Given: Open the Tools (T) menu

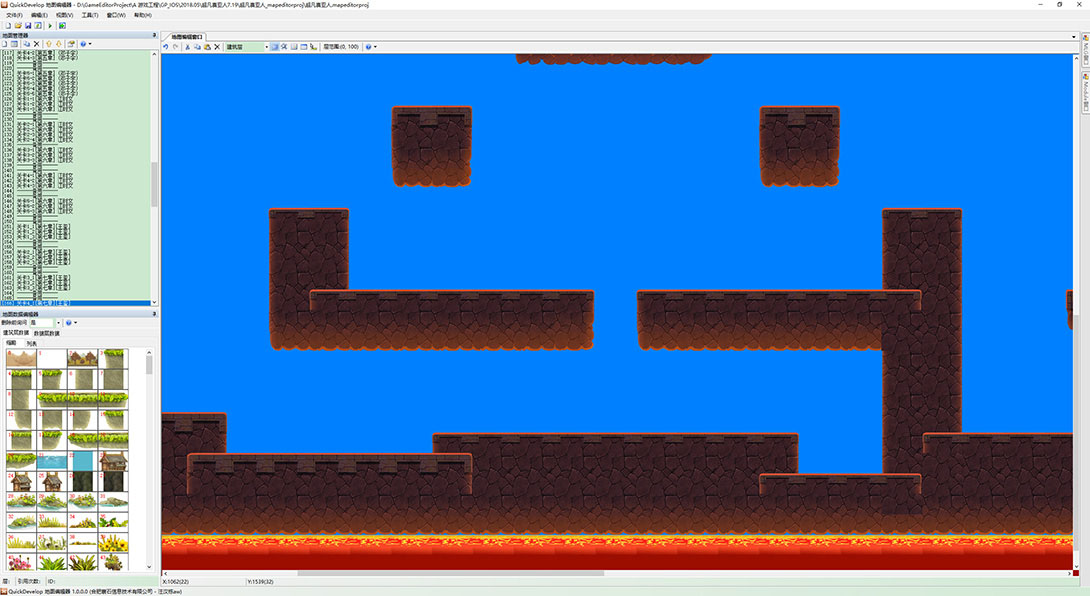Looking at the screenshot, I should [90, 15].
